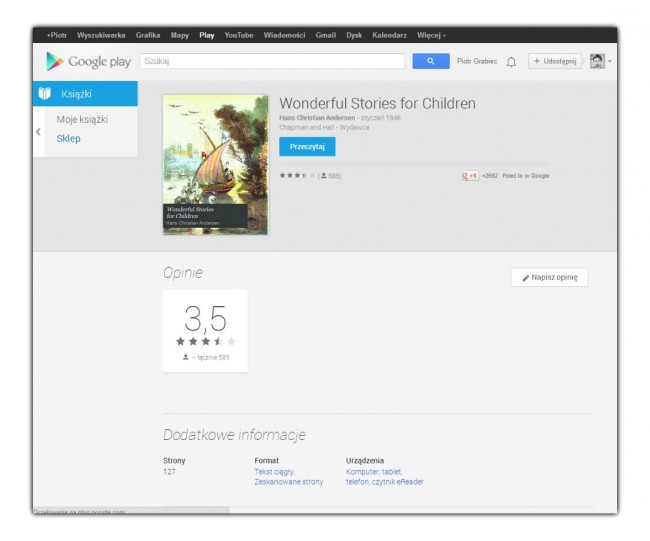Collapse sidebar with the left chevron
Image resolution: width=650 pixels, height=541 pixels.
pos(38,132)
